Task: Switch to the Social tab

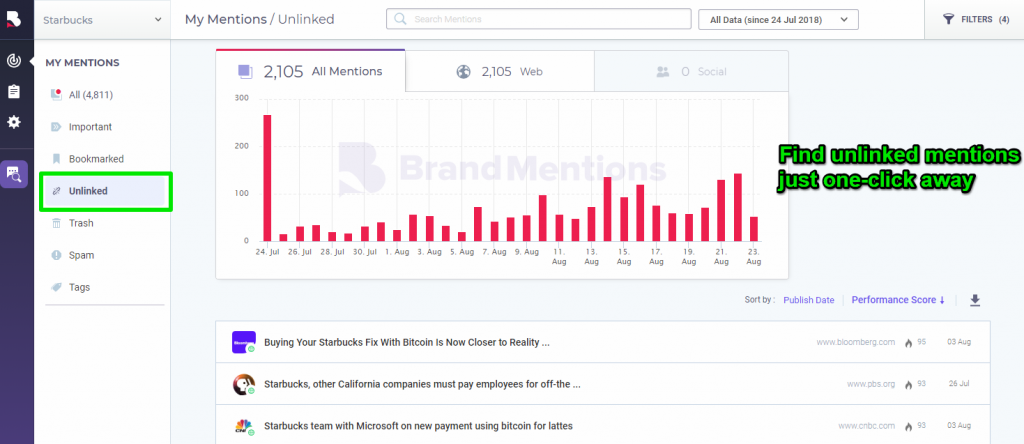Action: (x=691, y=71)
